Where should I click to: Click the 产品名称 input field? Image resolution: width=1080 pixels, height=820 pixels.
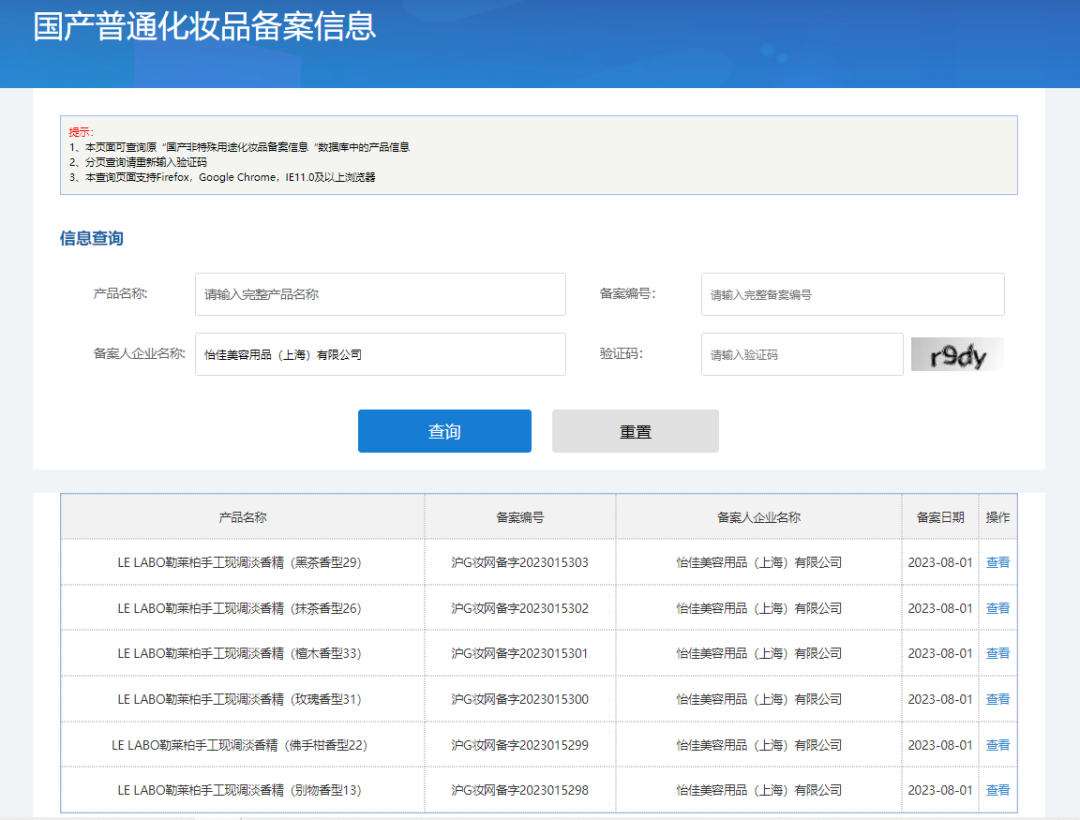point(380,294)
